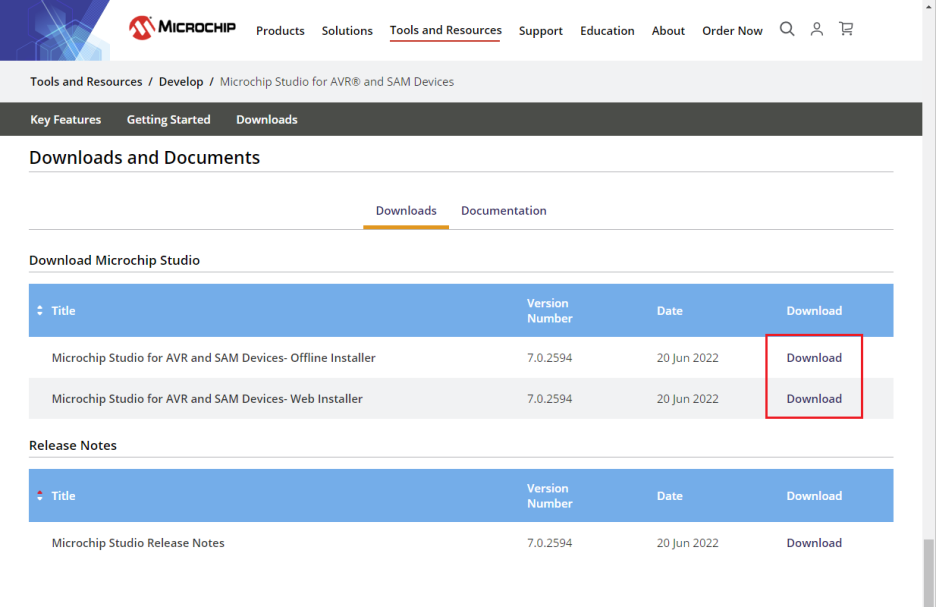Open the Products menu

(x=280, y=30)
